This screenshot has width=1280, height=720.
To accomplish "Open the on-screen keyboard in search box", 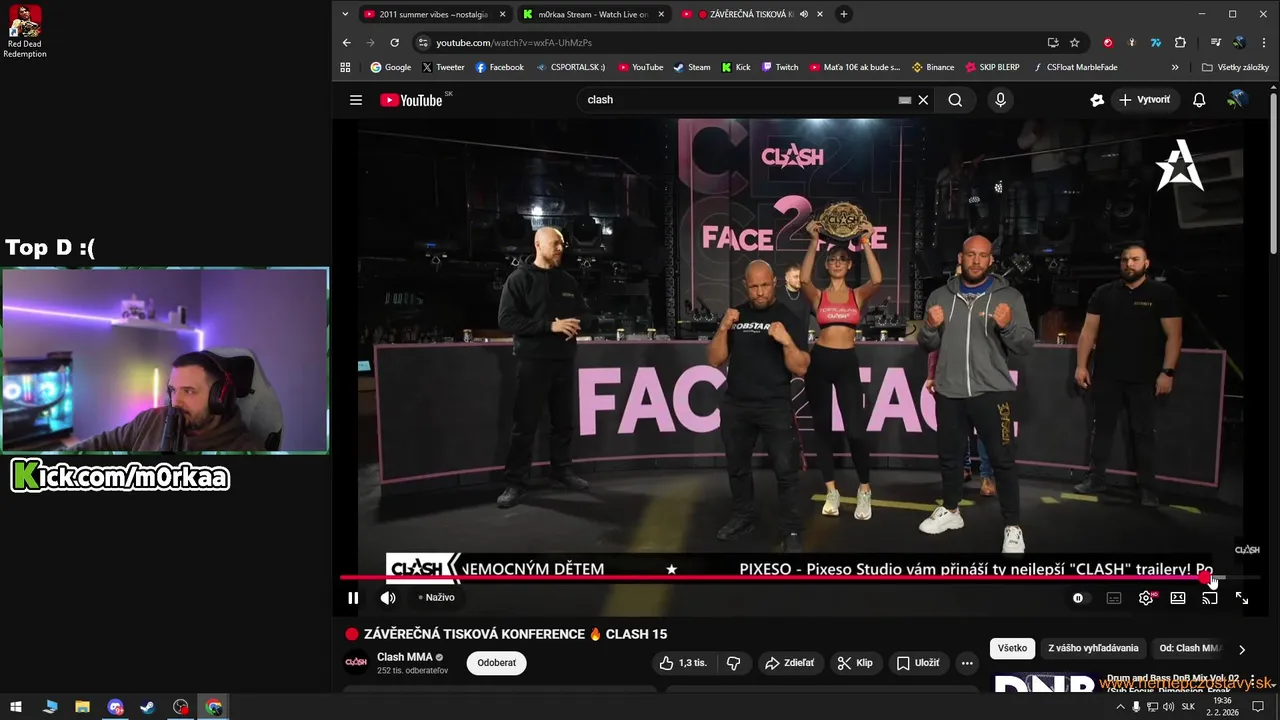I will click(905, 100).
